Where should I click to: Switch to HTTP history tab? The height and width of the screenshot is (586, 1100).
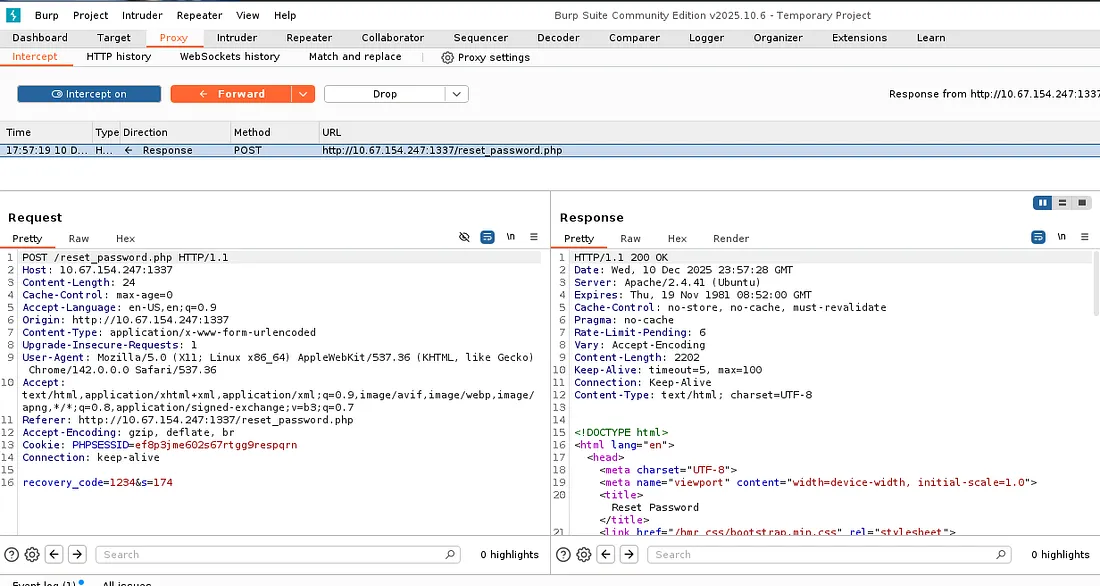(x=118, y=57)
